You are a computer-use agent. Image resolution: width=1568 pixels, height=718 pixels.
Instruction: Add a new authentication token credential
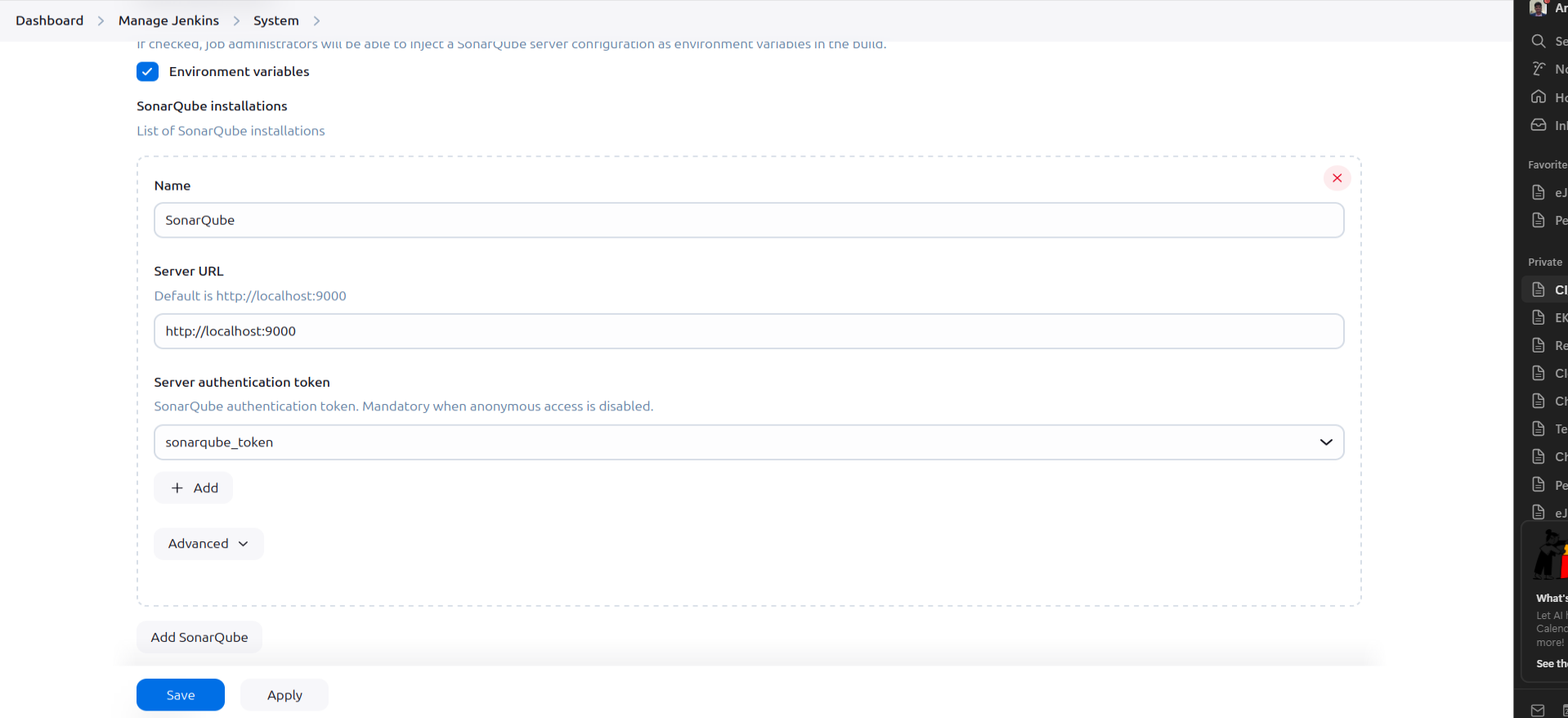pyautogui.click(x=194, y=488)
